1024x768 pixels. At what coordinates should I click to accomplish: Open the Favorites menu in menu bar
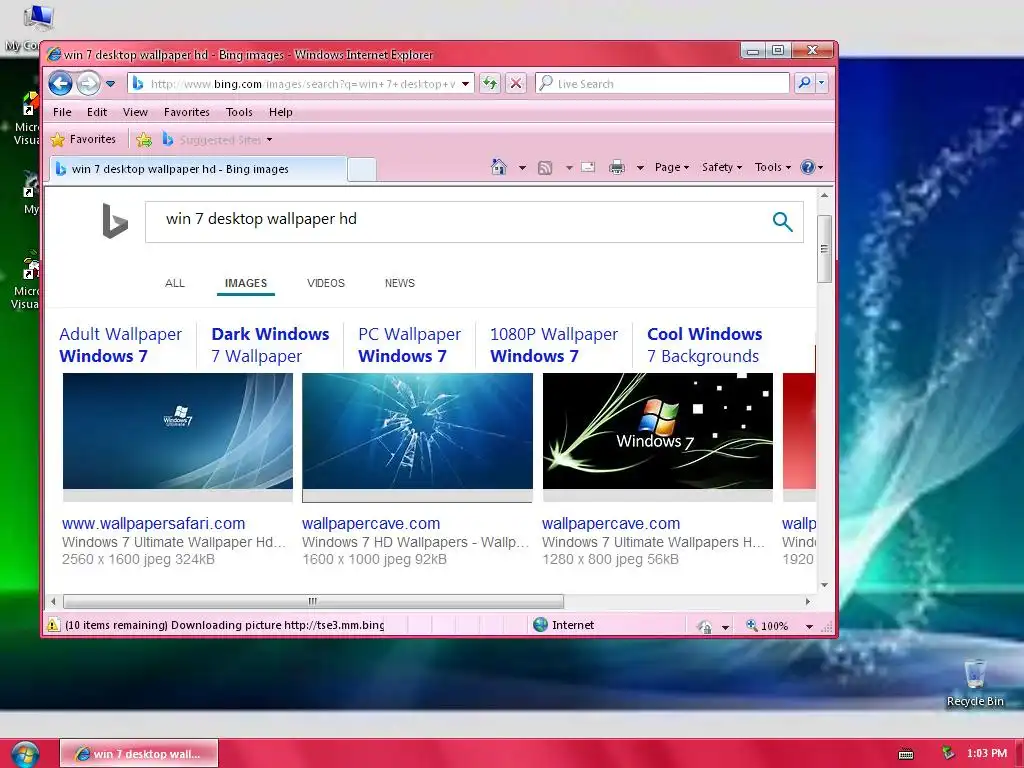(x=186, y=112)
